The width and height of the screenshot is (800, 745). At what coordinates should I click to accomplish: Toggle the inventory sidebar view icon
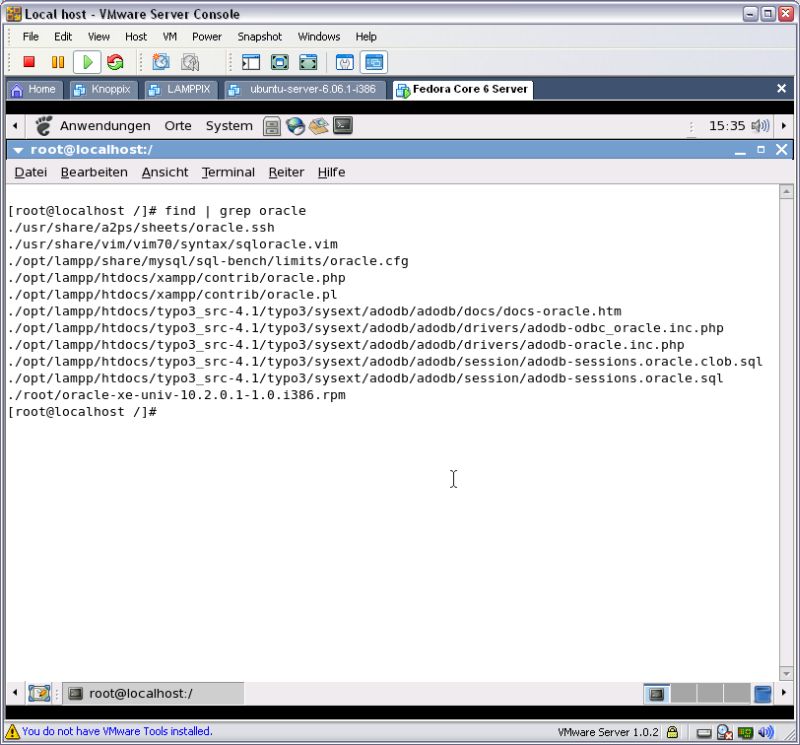251,62
